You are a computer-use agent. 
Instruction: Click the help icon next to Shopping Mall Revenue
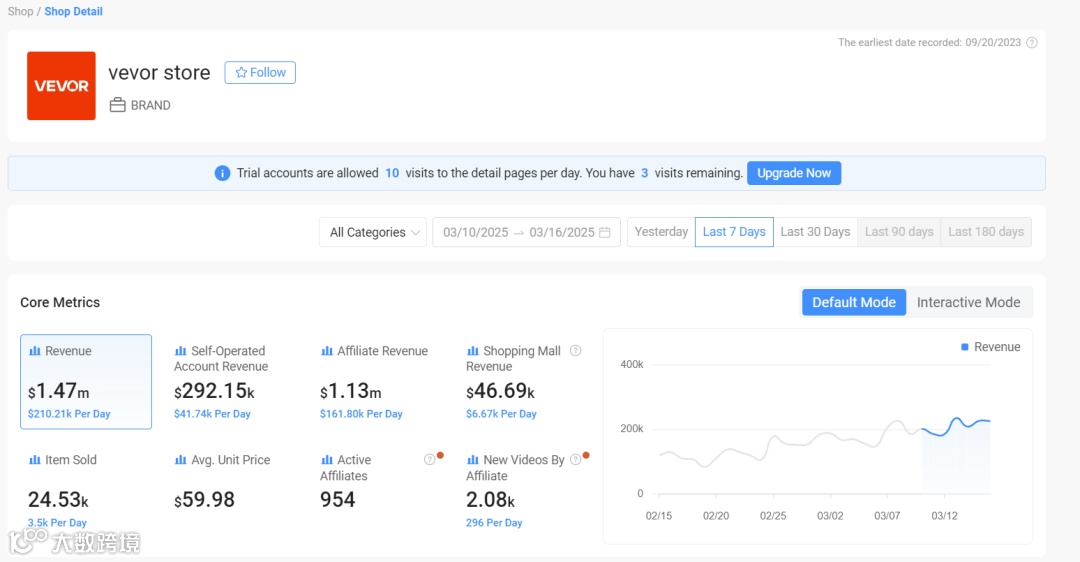(x=576, y=351)
